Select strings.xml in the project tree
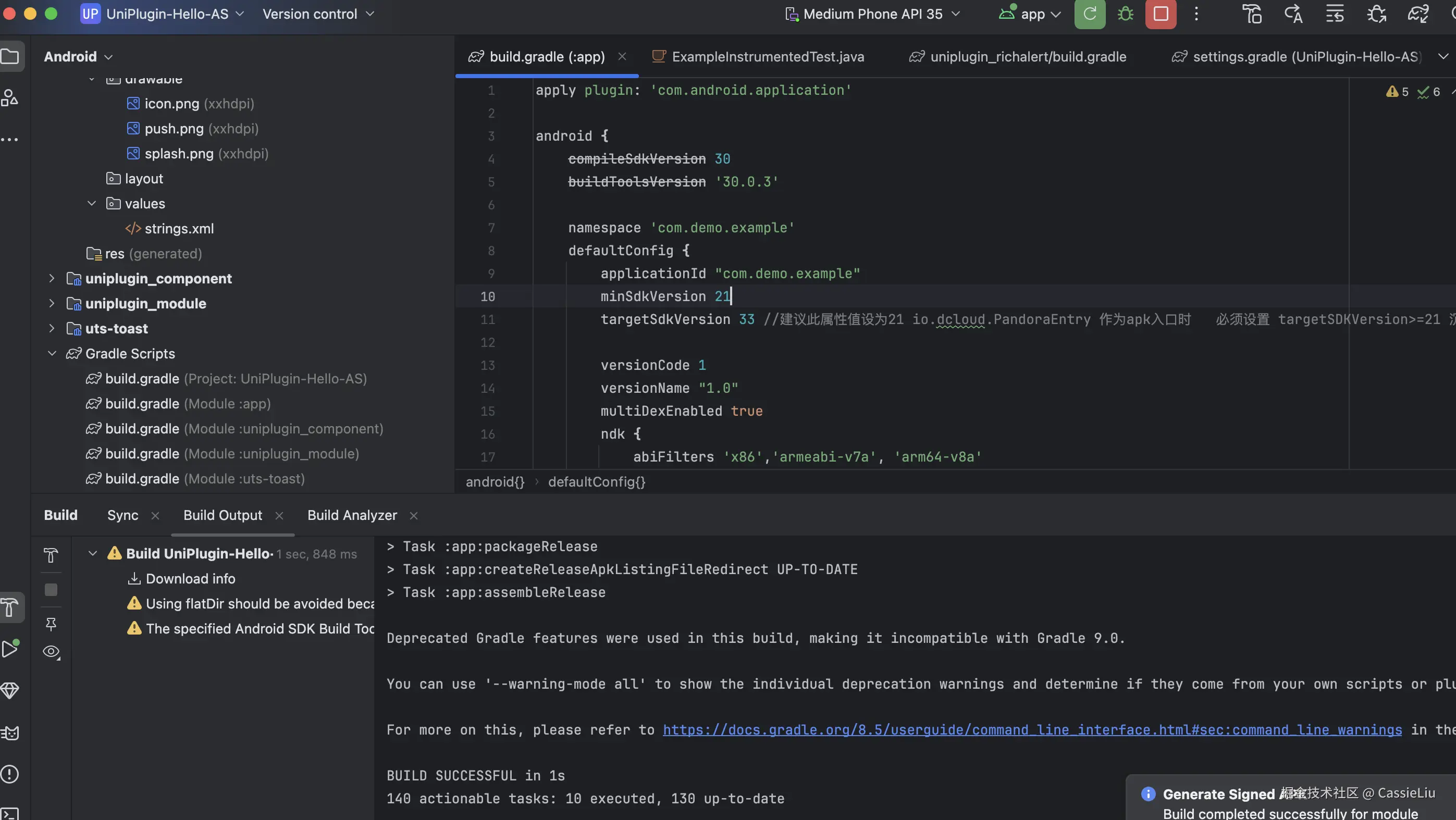The width and height of the screenshot is (1456, 820). point(179,229)
